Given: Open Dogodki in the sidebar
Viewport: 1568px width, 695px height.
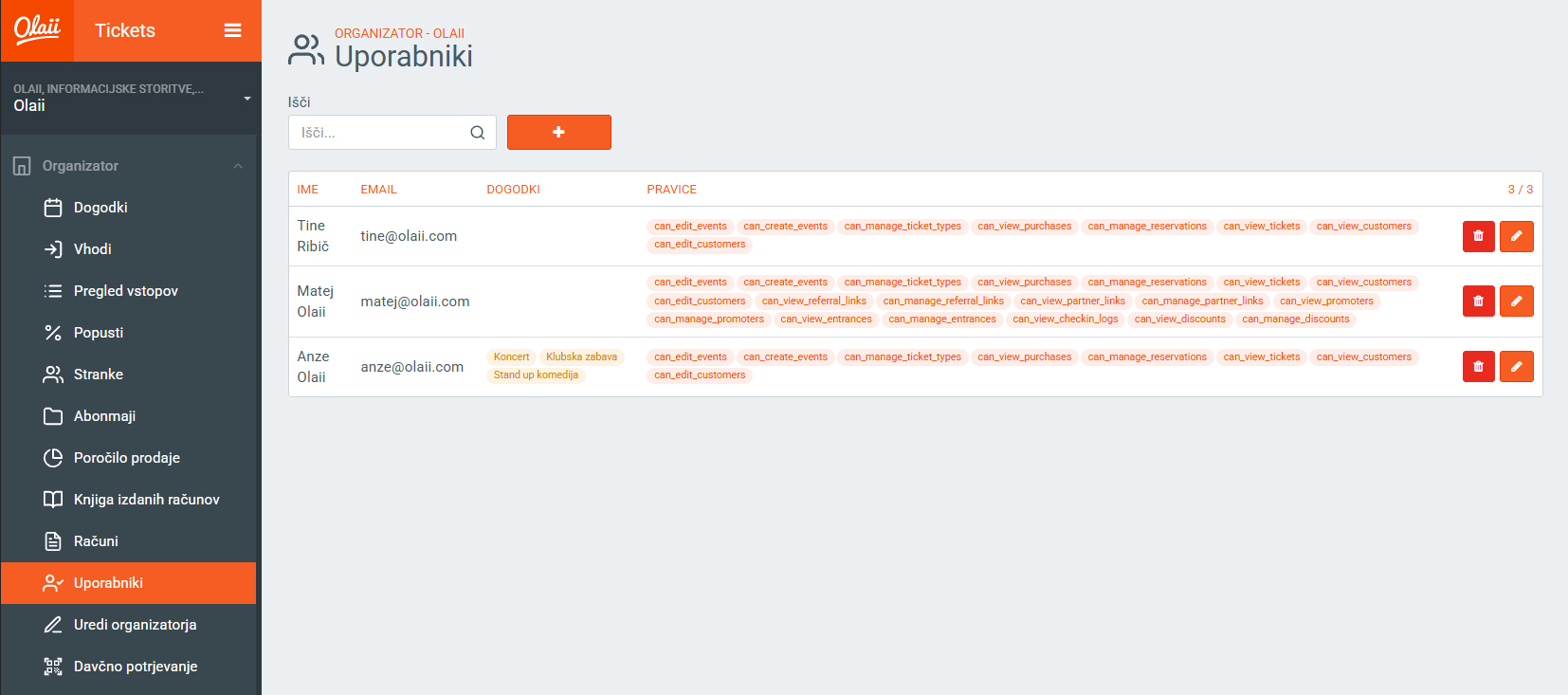Looking at the screenshot, I should tap(100, 208).
